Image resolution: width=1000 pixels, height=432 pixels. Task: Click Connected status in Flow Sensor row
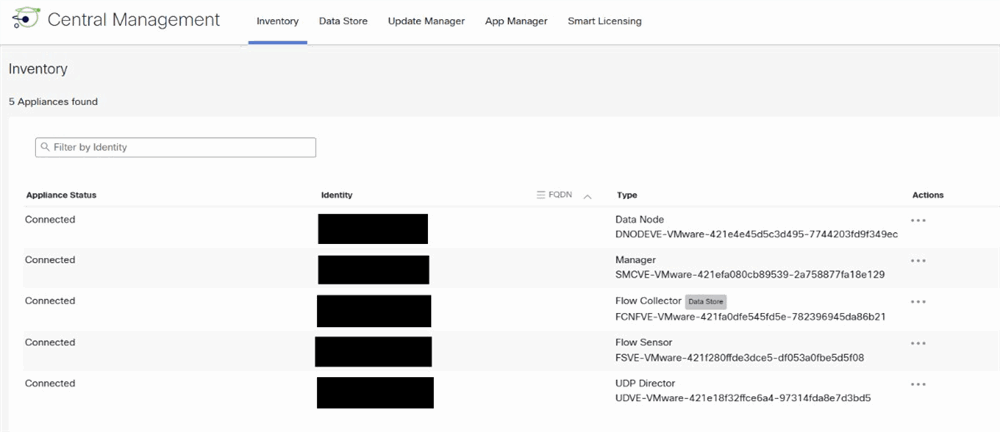pyautogui.click(x=50, y=342)
